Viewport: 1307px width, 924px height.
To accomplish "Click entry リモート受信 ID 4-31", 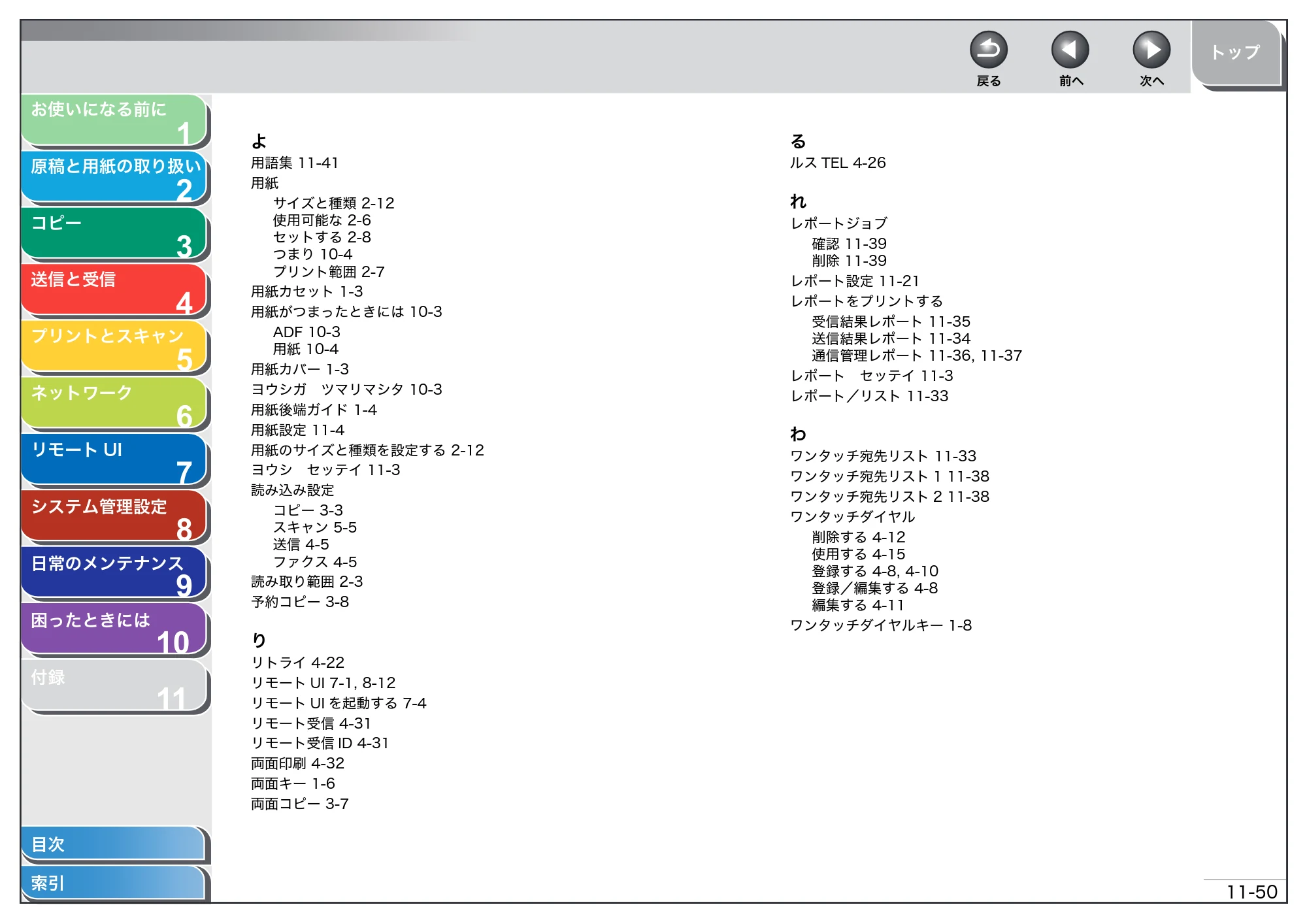I will tap(320, 743).
